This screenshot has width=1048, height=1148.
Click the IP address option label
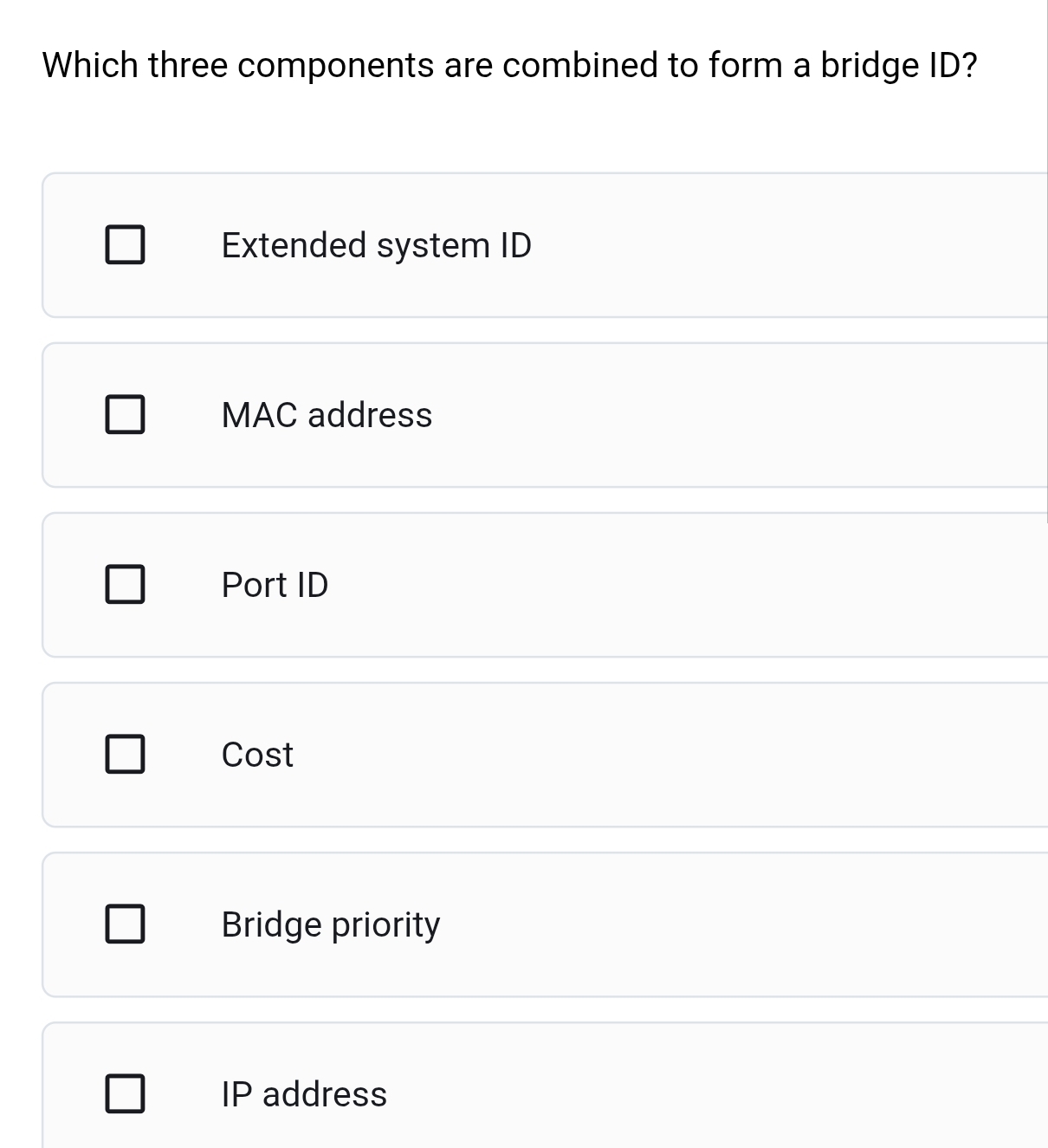coord(303,1094)
